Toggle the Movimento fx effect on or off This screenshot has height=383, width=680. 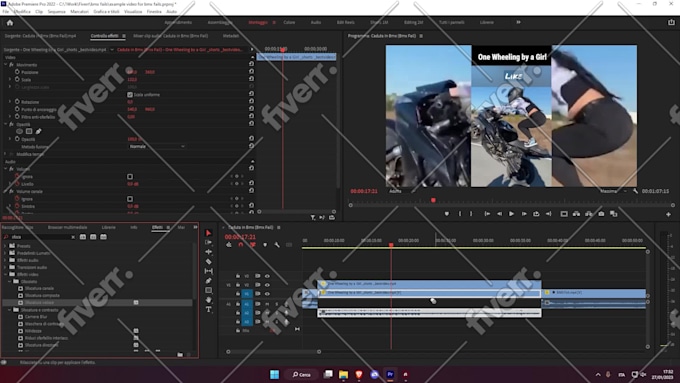(12, 65)
